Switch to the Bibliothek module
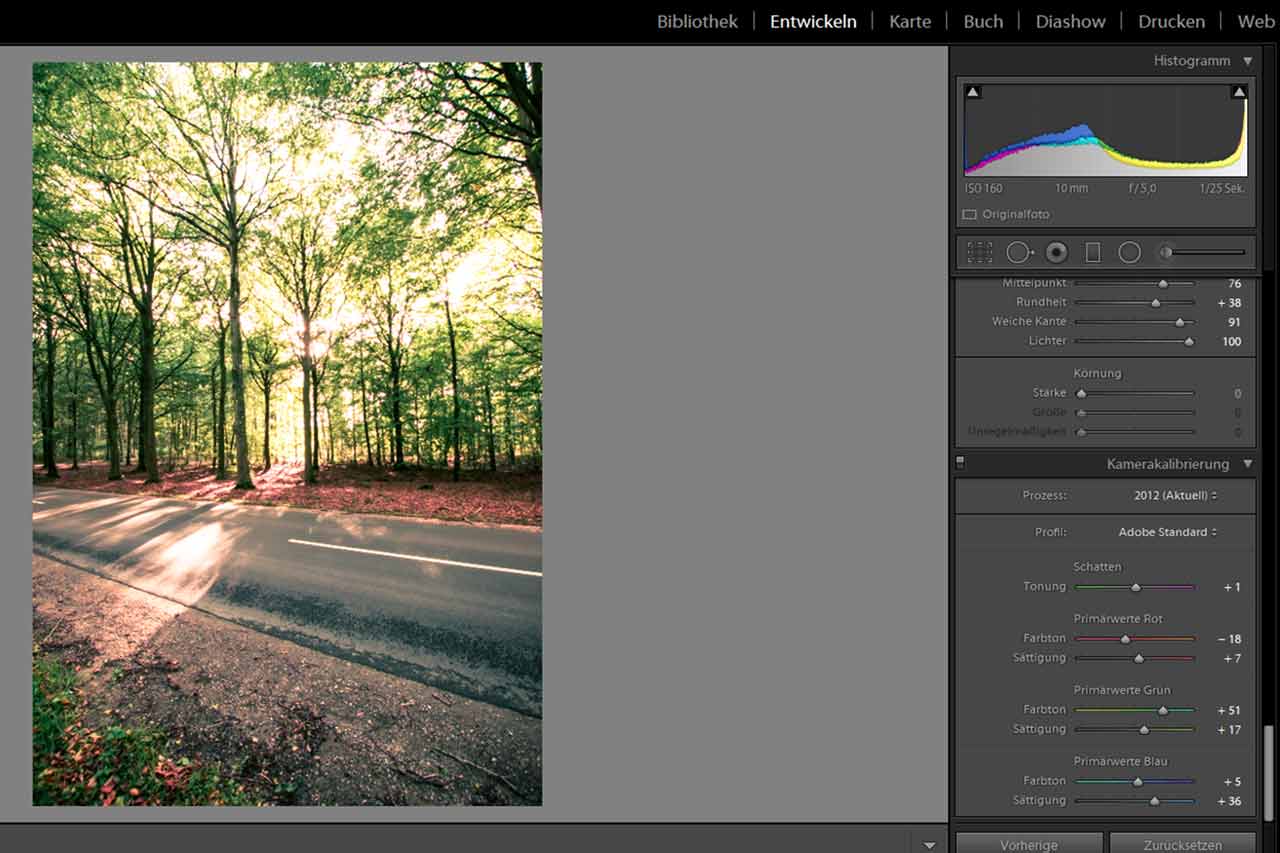The height and width of the screenshot is (853, 1280). pos(697,21)
